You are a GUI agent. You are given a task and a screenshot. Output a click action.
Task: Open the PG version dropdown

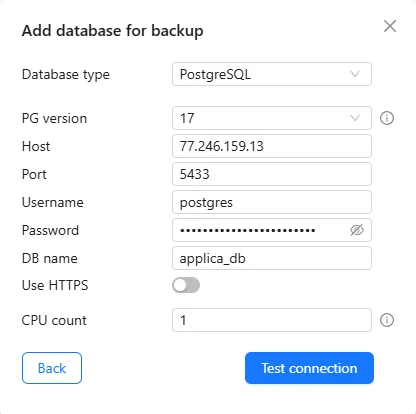pos(272,118)
